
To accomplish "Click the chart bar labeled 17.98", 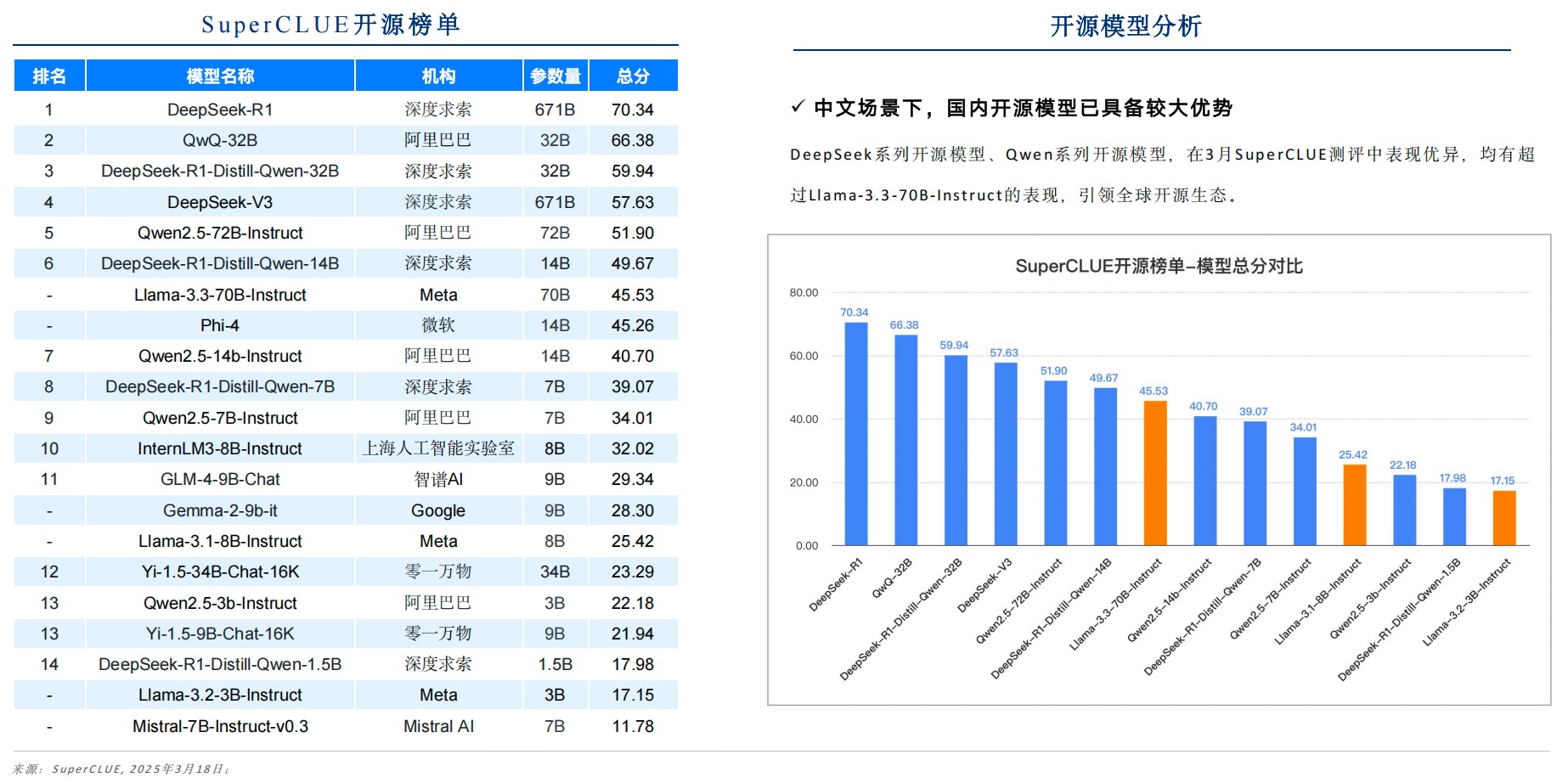I will pyautogui.click(x=1455, y=516).
